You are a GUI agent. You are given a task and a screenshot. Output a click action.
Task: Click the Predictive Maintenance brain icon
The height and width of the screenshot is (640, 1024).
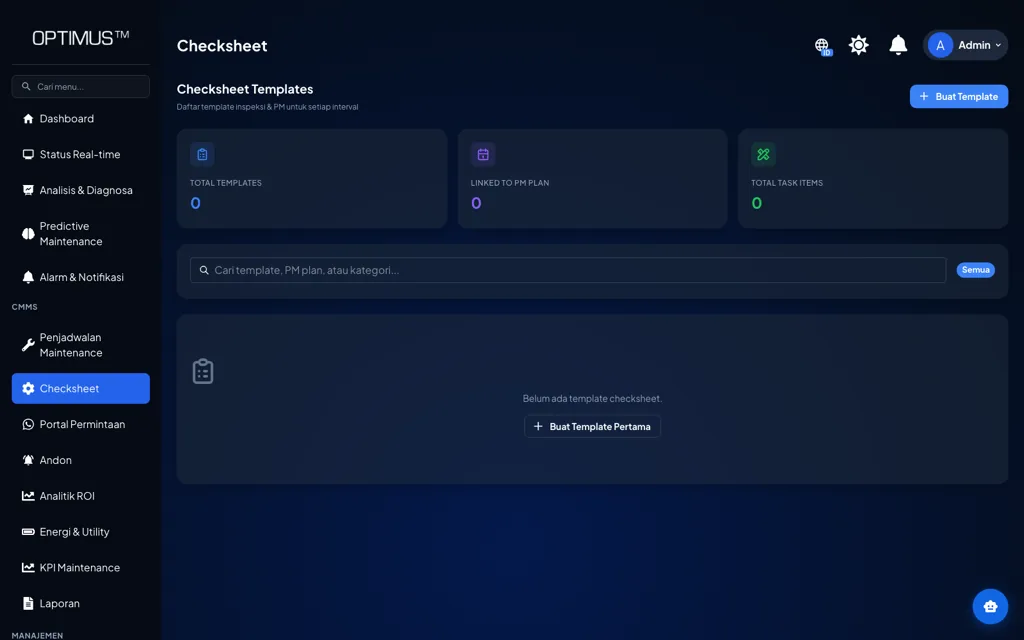pos(28,234)
